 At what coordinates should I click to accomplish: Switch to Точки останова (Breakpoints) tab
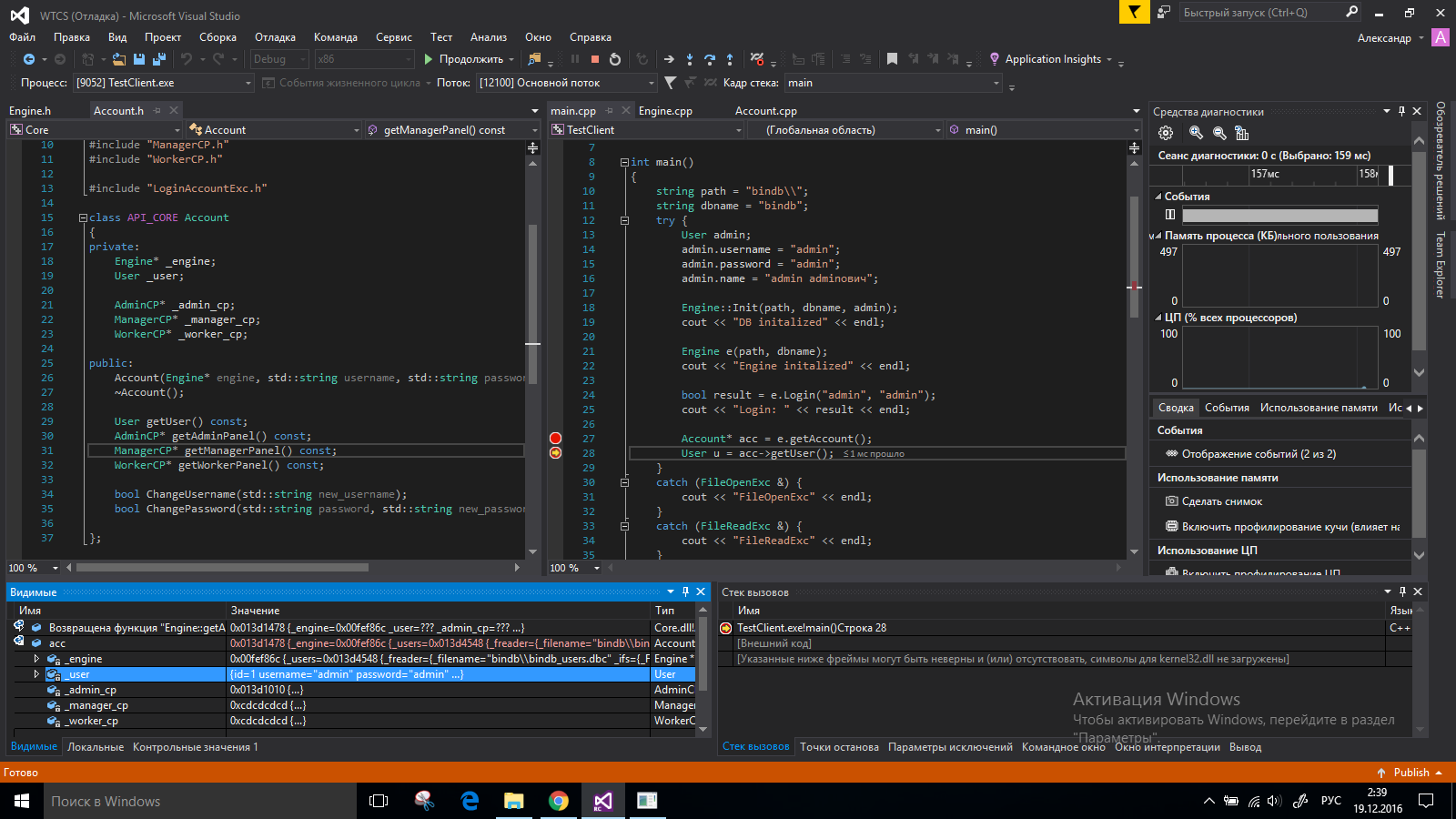tap(839, 747)
